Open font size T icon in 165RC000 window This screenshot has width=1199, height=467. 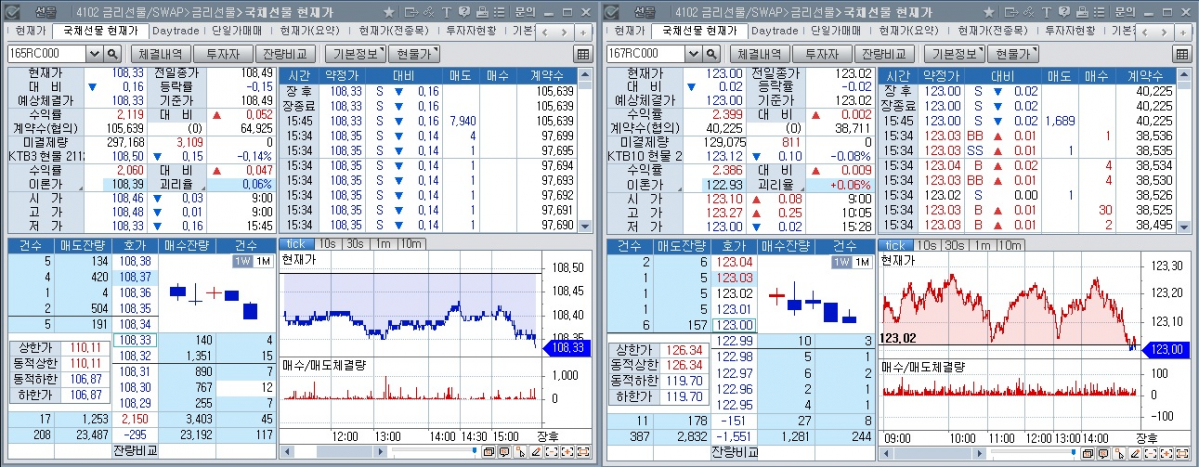[447, 12]
